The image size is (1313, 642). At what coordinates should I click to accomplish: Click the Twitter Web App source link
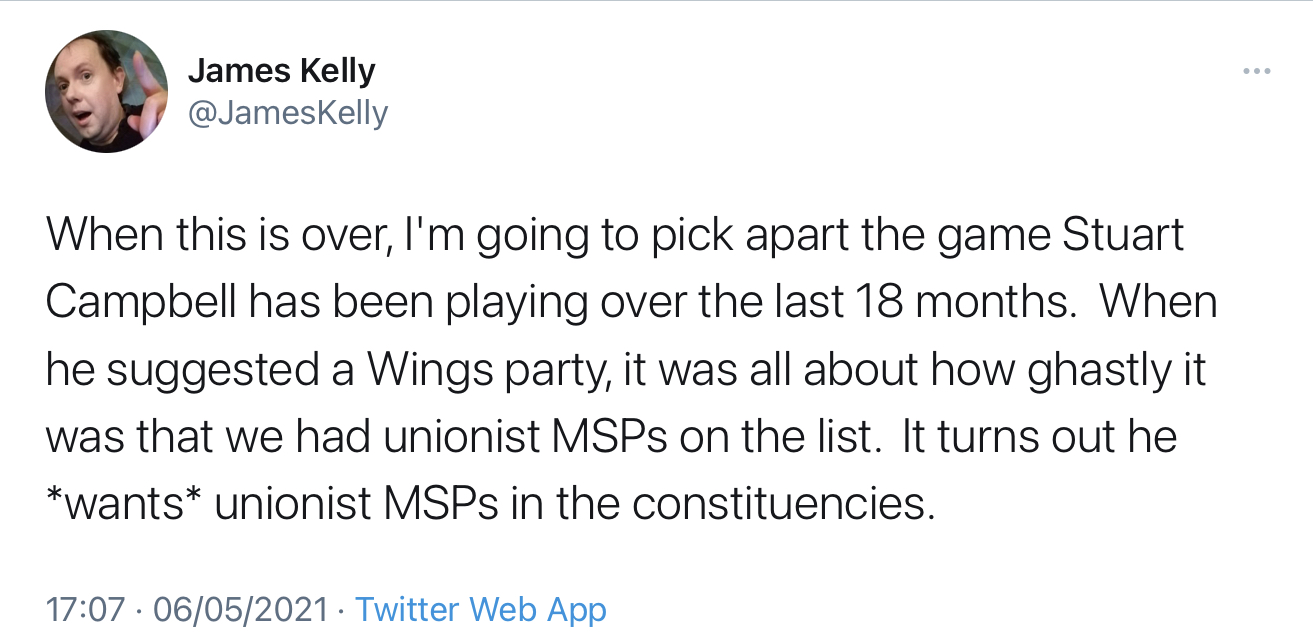[x=481, y=609]
